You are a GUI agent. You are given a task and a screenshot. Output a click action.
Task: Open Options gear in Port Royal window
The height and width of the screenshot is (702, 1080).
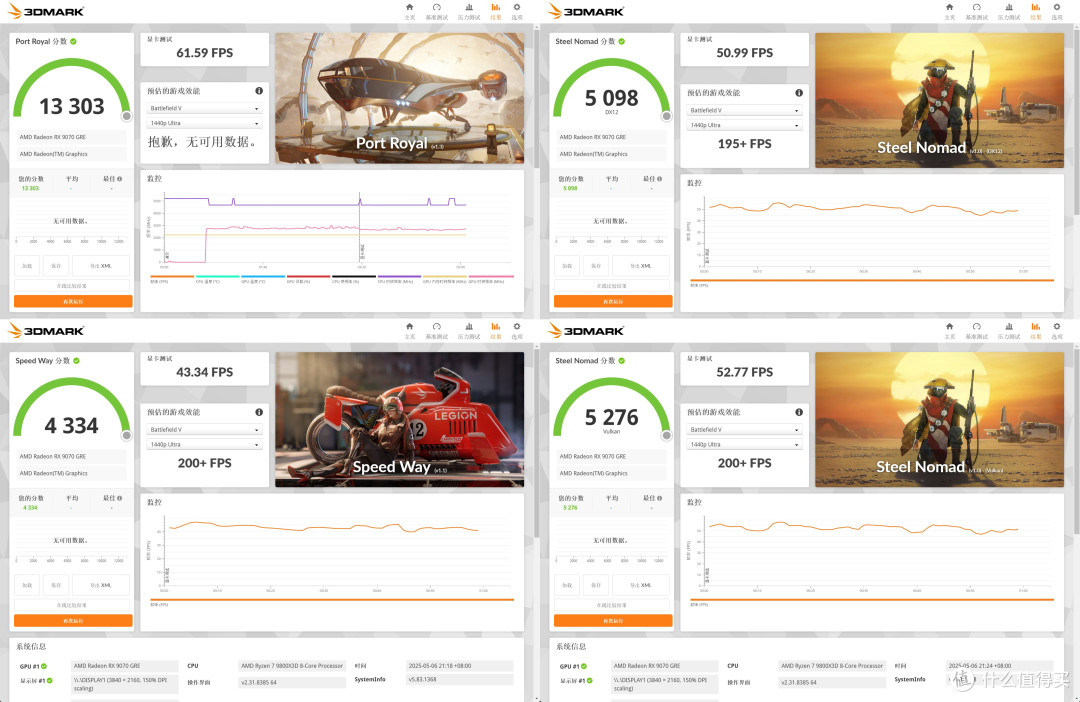tap(517, 8)
